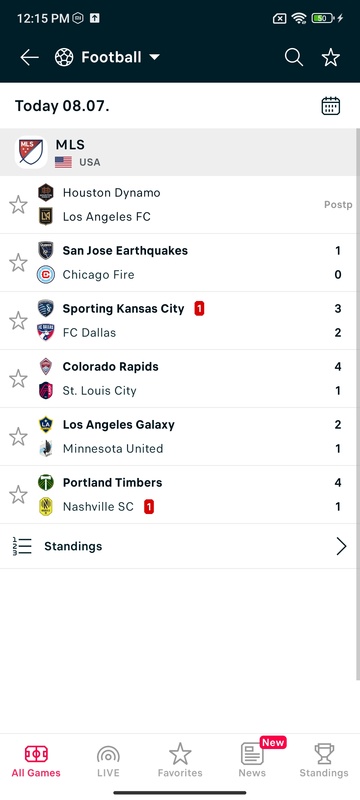Open the calendar date picker
360x800 pixels.
[330, 106]
